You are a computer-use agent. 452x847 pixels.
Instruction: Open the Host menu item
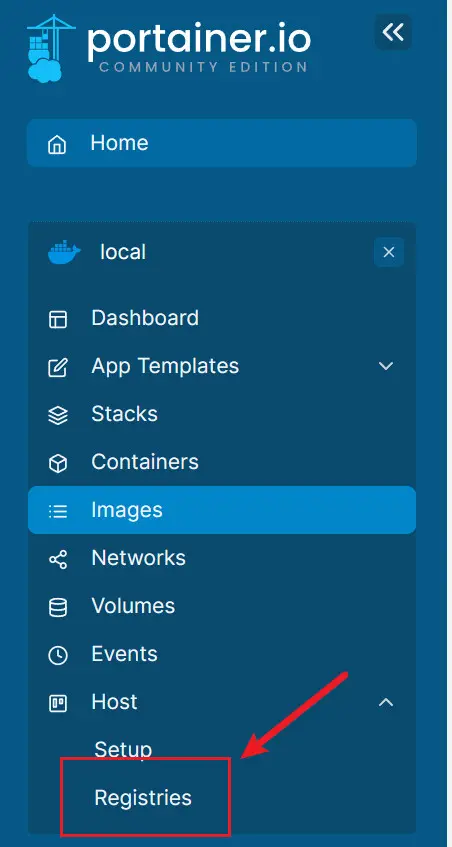[222, 702]
